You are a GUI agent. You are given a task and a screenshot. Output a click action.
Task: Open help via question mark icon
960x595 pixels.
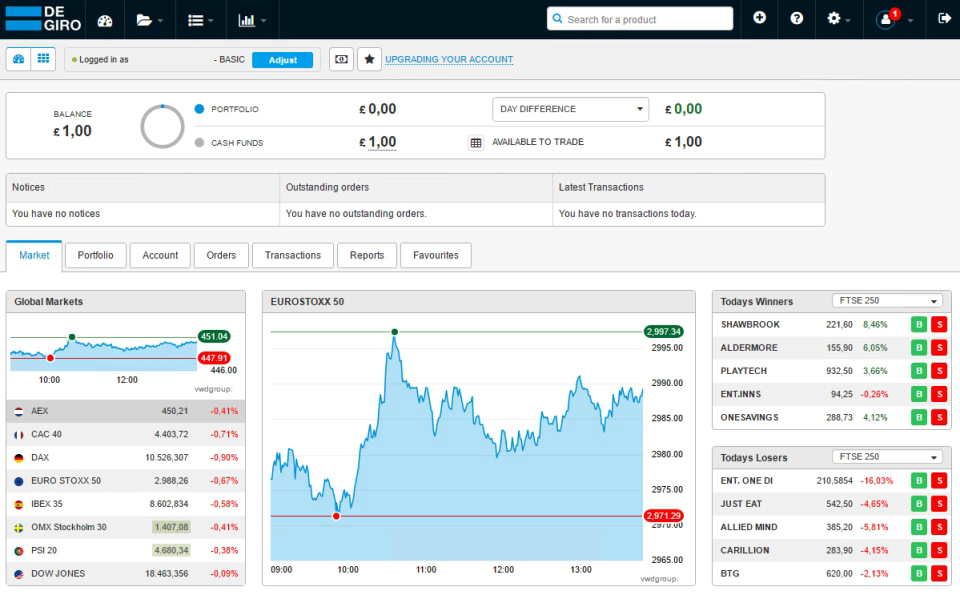(x=797, y=18)
